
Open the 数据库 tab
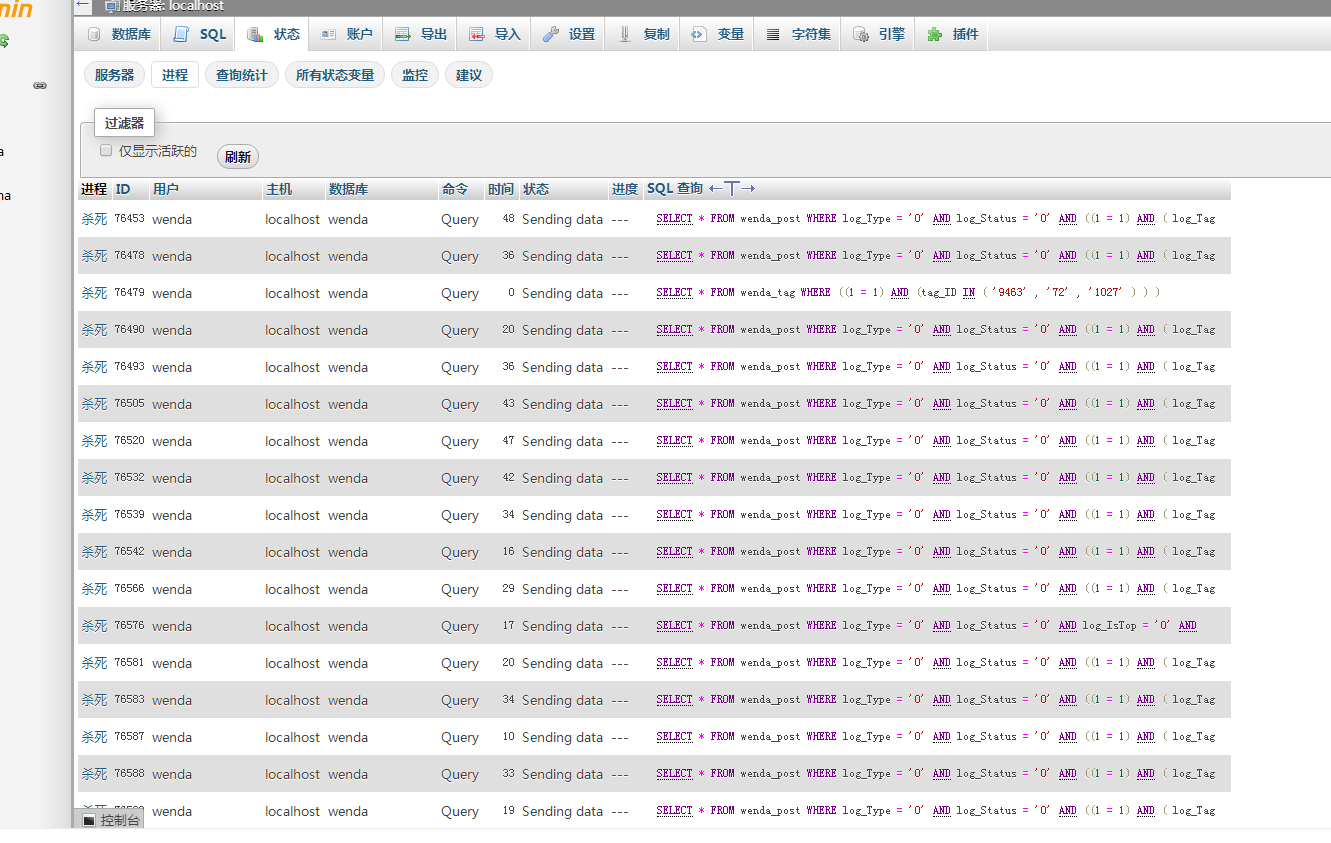pos(119,34)
